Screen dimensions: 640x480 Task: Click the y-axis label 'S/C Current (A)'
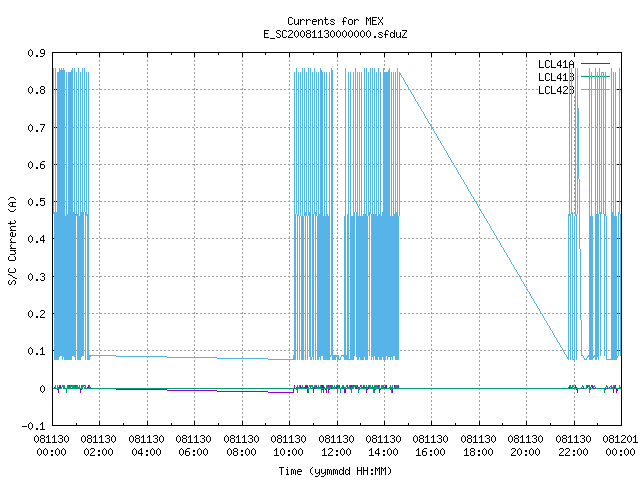click(x=13, y=240)
